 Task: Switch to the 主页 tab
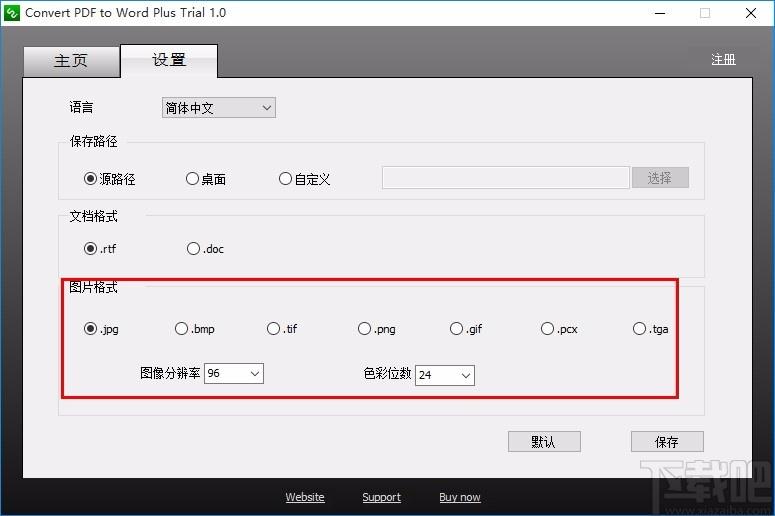[x=71, y=61]
